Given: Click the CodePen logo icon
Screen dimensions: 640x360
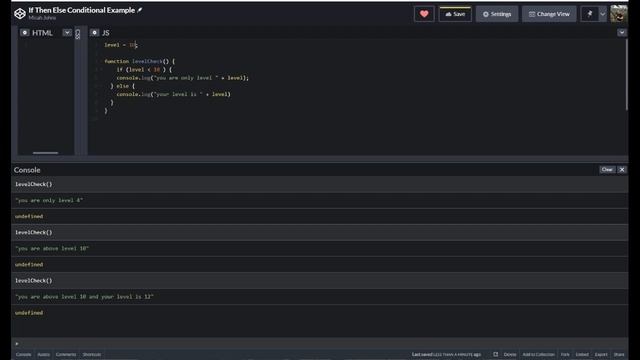Looking at the screenshot, I should coord(20,13).
